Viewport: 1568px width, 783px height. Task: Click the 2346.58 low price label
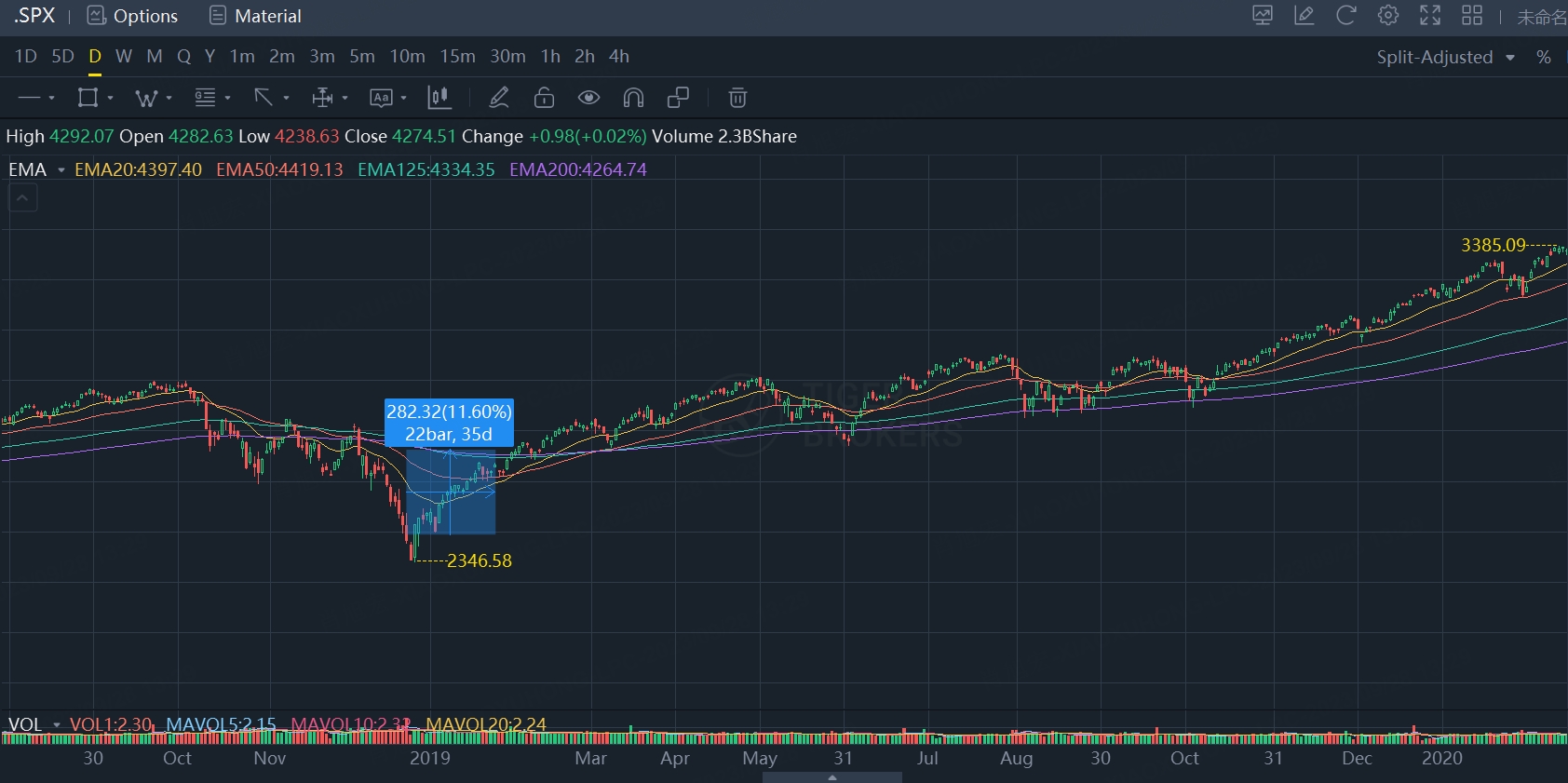click(480, 560)
